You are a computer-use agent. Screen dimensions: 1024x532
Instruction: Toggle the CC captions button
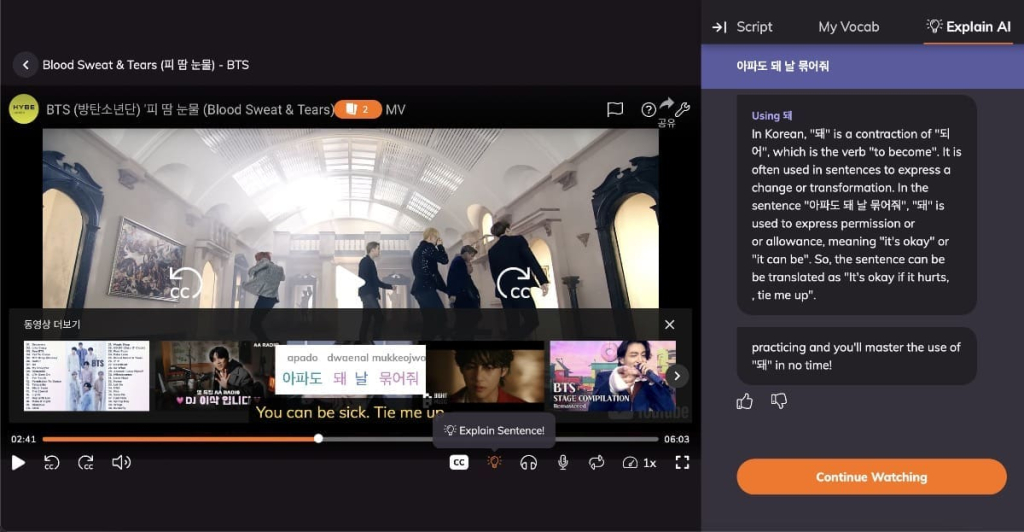point(459,462)
